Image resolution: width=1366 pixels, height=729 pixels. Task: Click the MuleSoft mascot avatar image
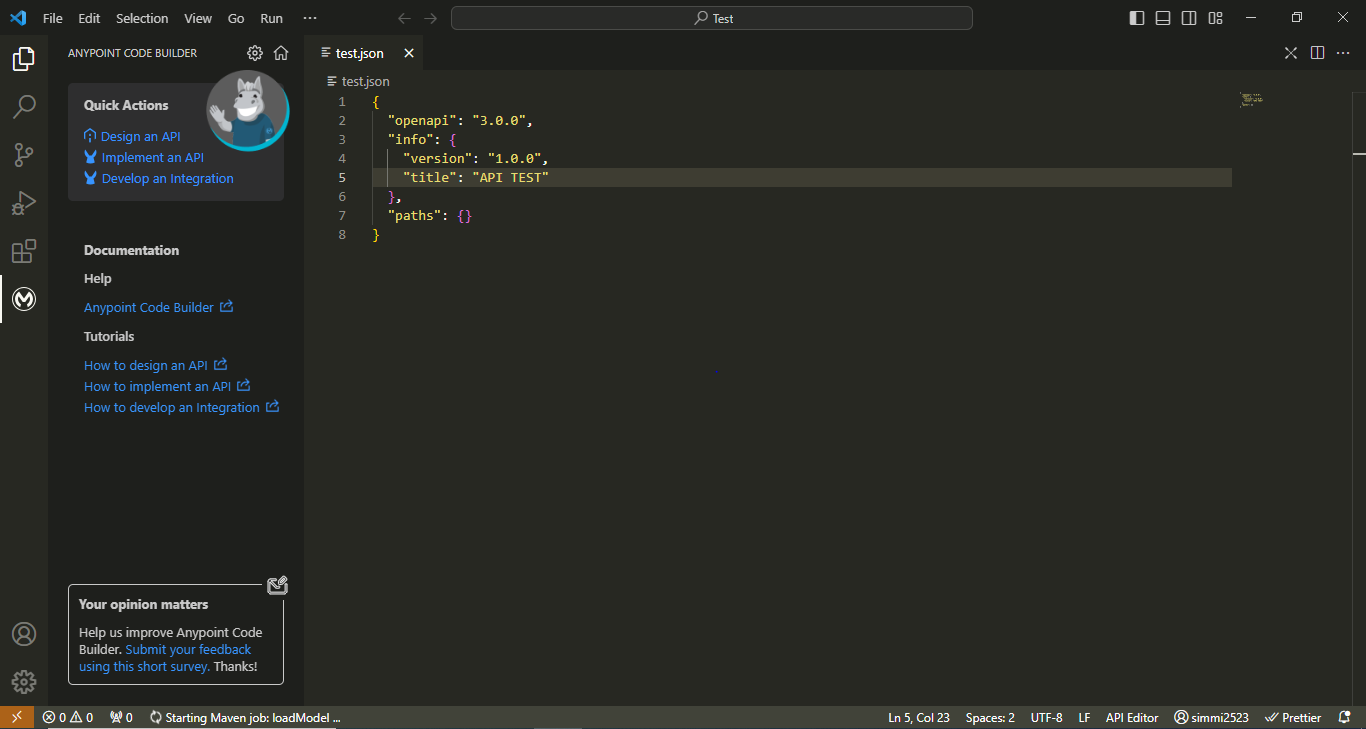[x=247, y=110]
